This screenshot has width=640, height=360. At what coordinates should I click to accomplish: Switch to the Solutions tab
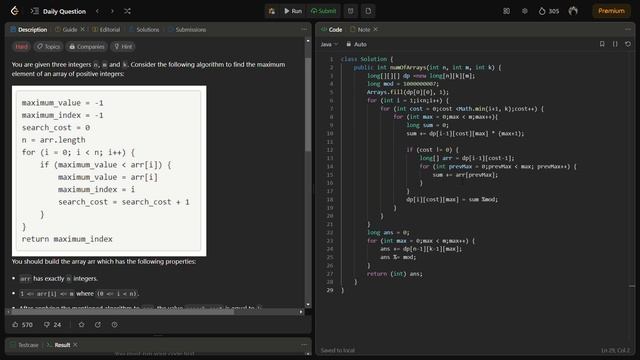(144, 29)
